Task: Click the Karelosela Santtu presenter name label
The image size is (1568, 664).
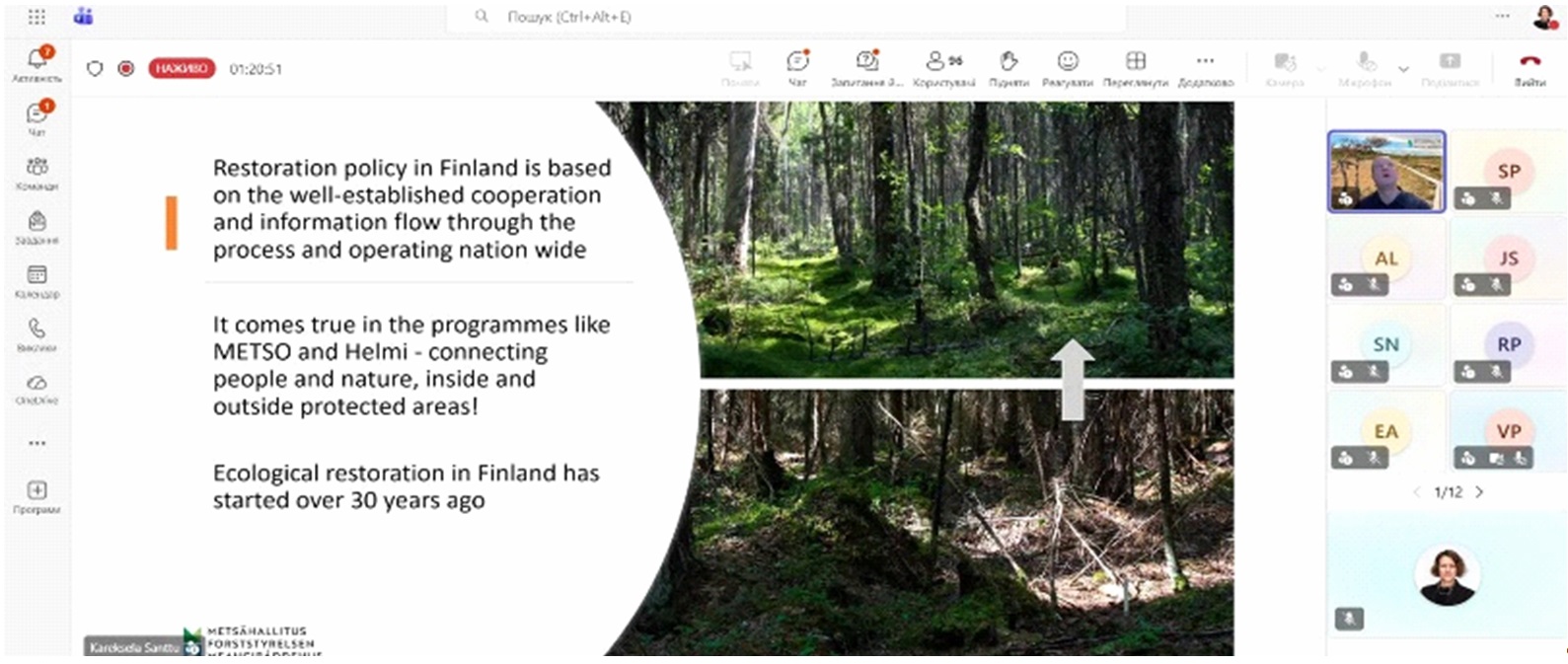Action: 134,647
